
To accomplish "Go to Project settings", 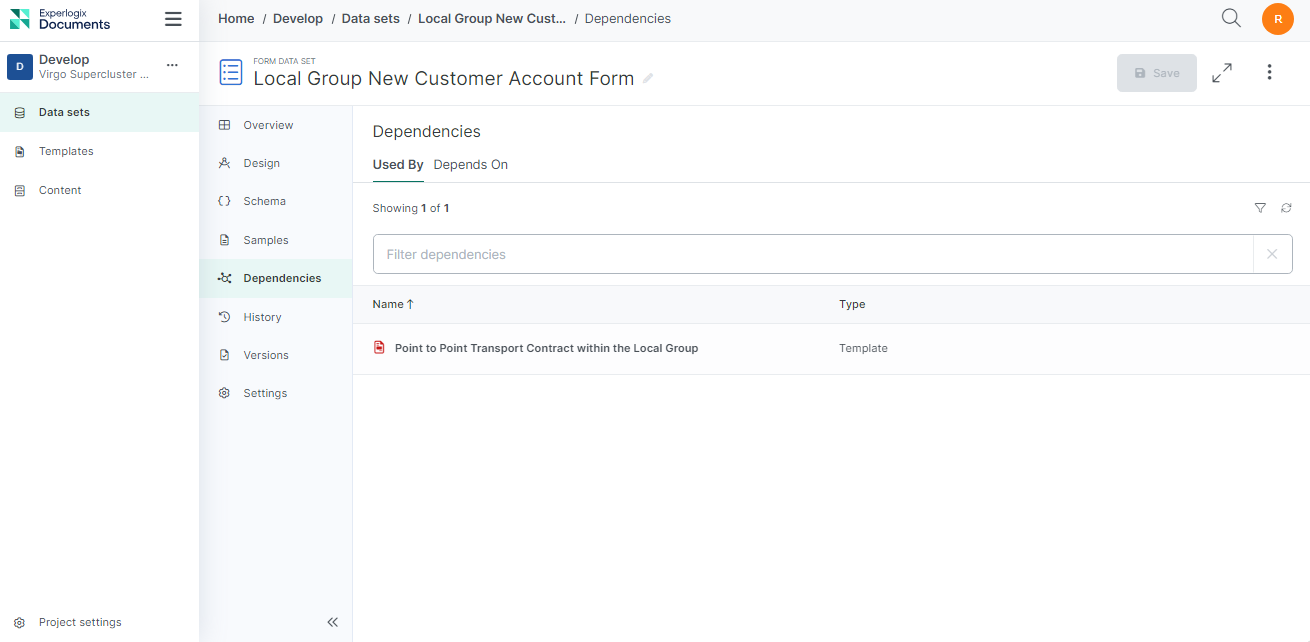I will 80,622.
